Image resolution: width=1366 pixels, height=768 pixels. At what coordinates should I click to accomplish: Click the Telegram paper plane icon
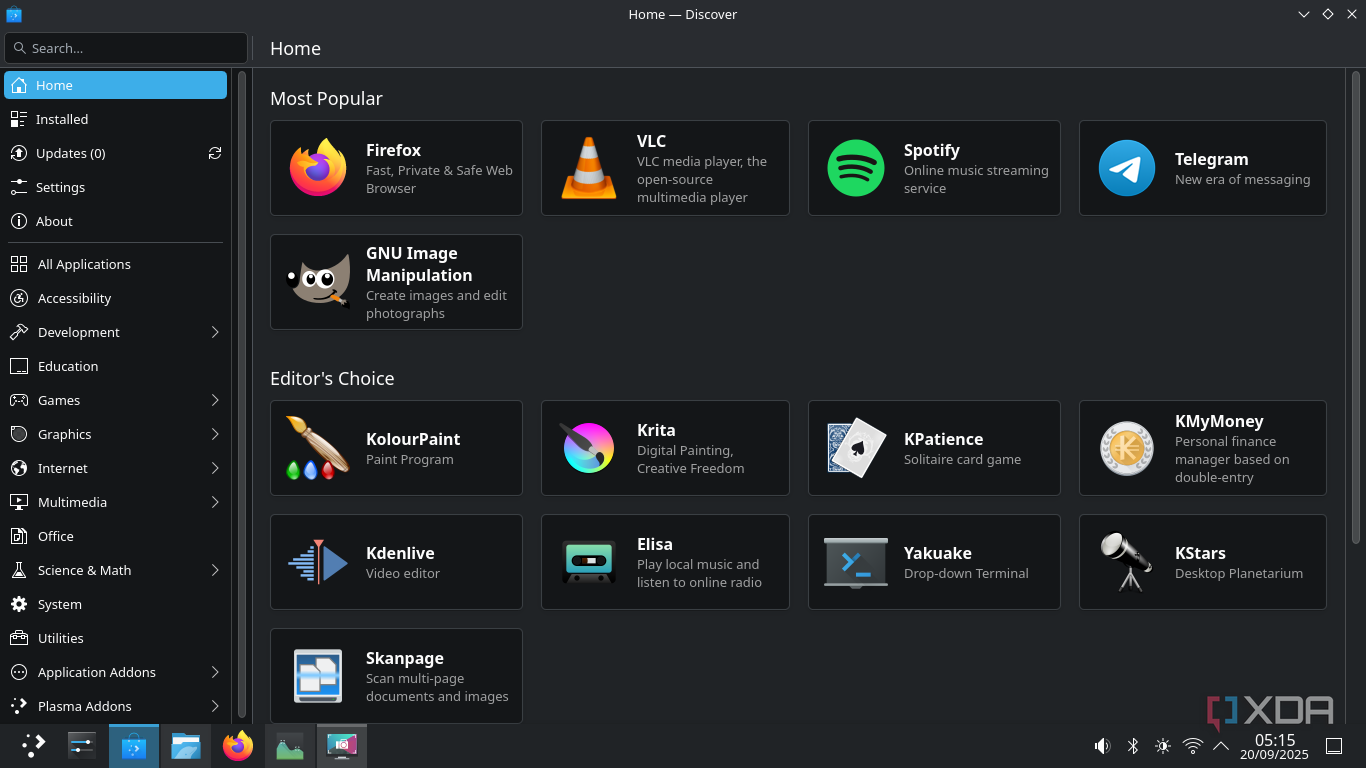pyautogui.click(x=1127, y=168)
